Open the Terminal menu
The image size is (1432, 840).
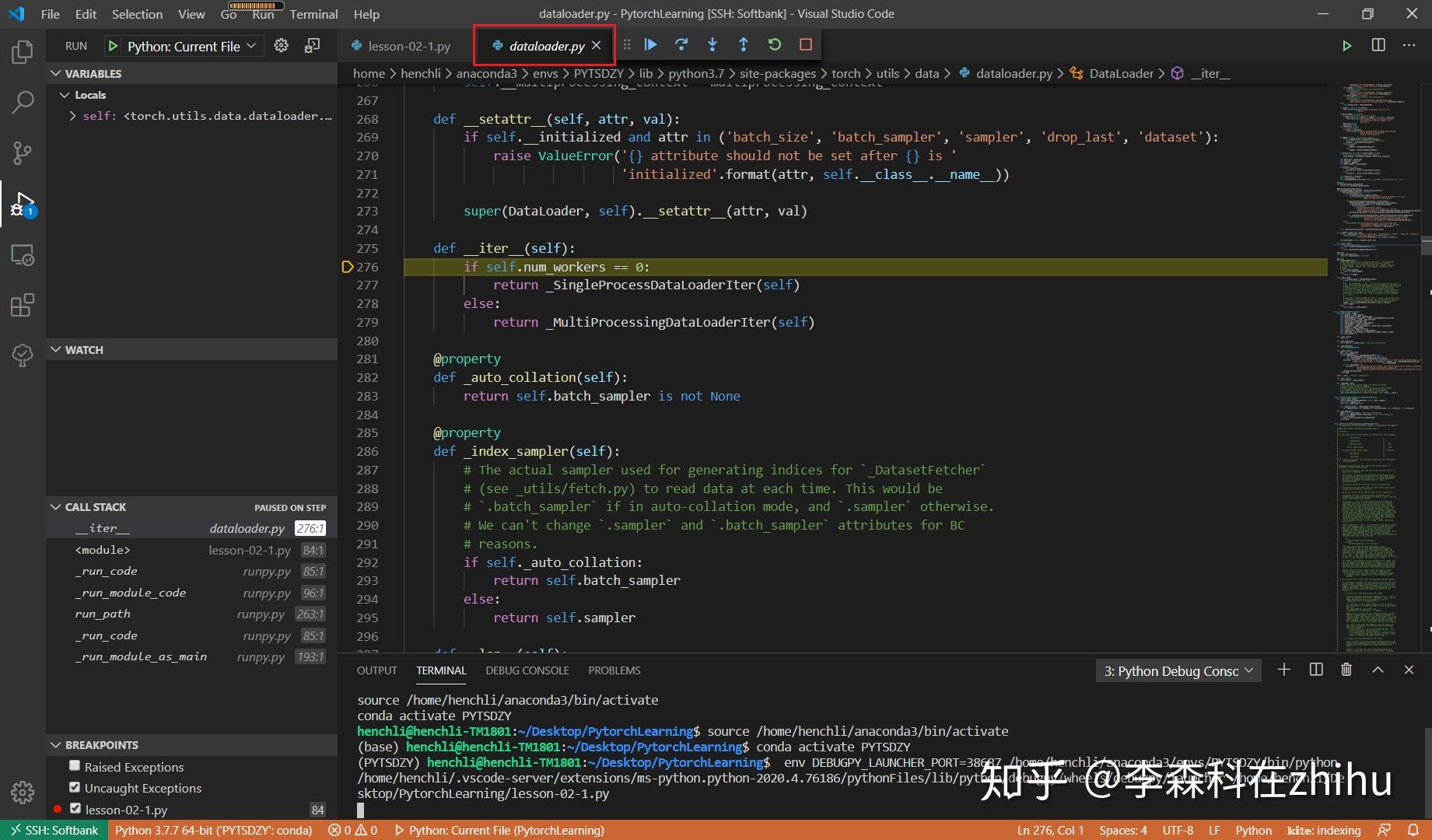[313, 13]
